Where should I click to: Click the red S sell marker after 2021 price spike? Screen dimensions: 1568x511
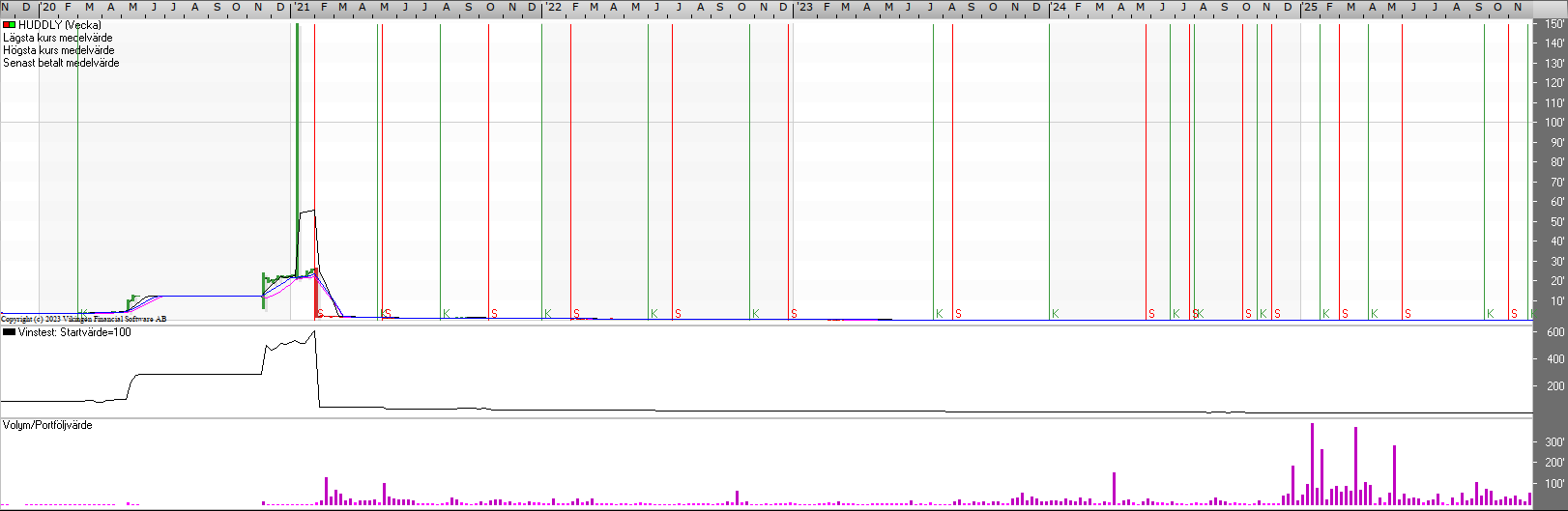click(320, 314)
